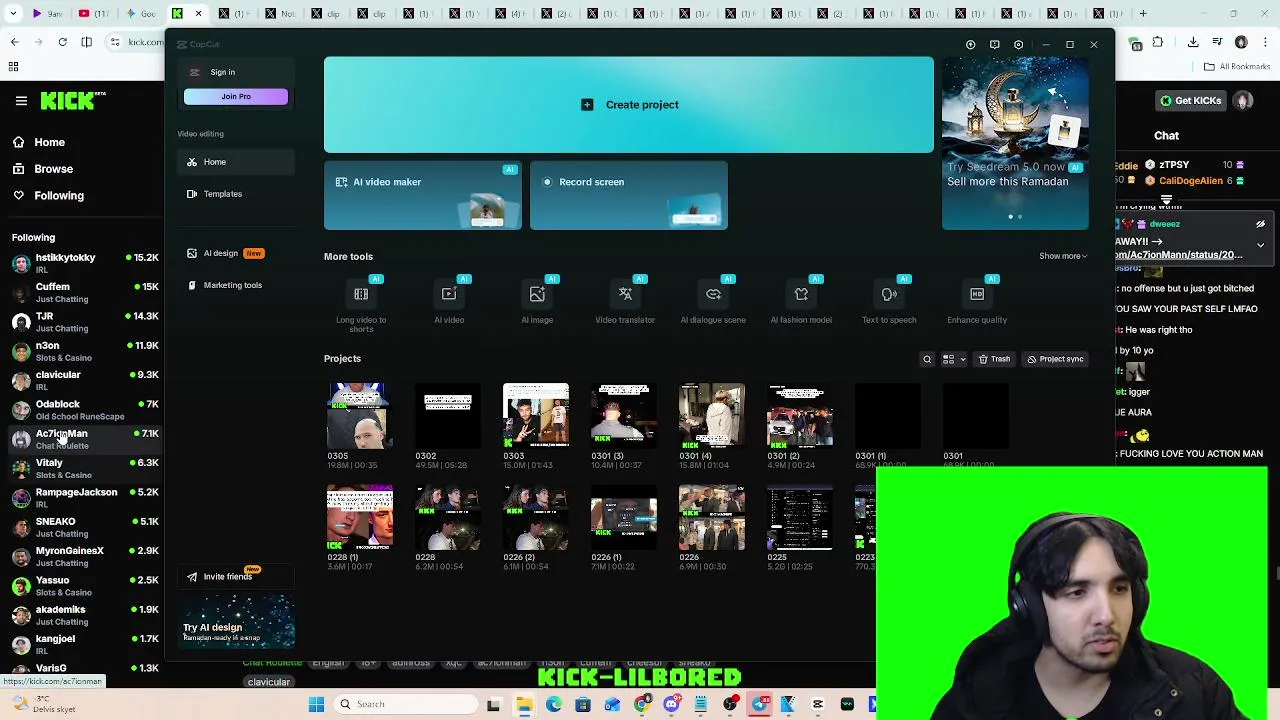This screenshot has height=720, width=1280.
Task: Open File Explorer from the taskbar
Action: pos(524,704)
